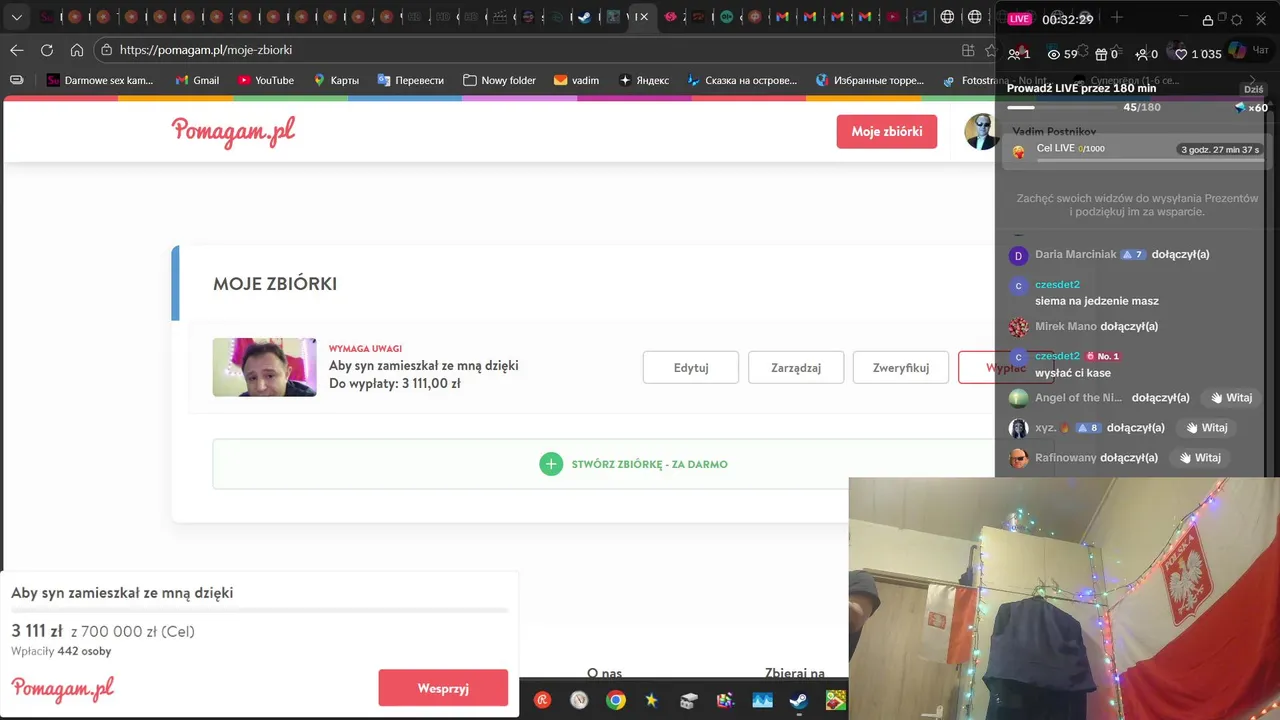
Task: Open vadim mail bookmark
Action: pos(577,80)
